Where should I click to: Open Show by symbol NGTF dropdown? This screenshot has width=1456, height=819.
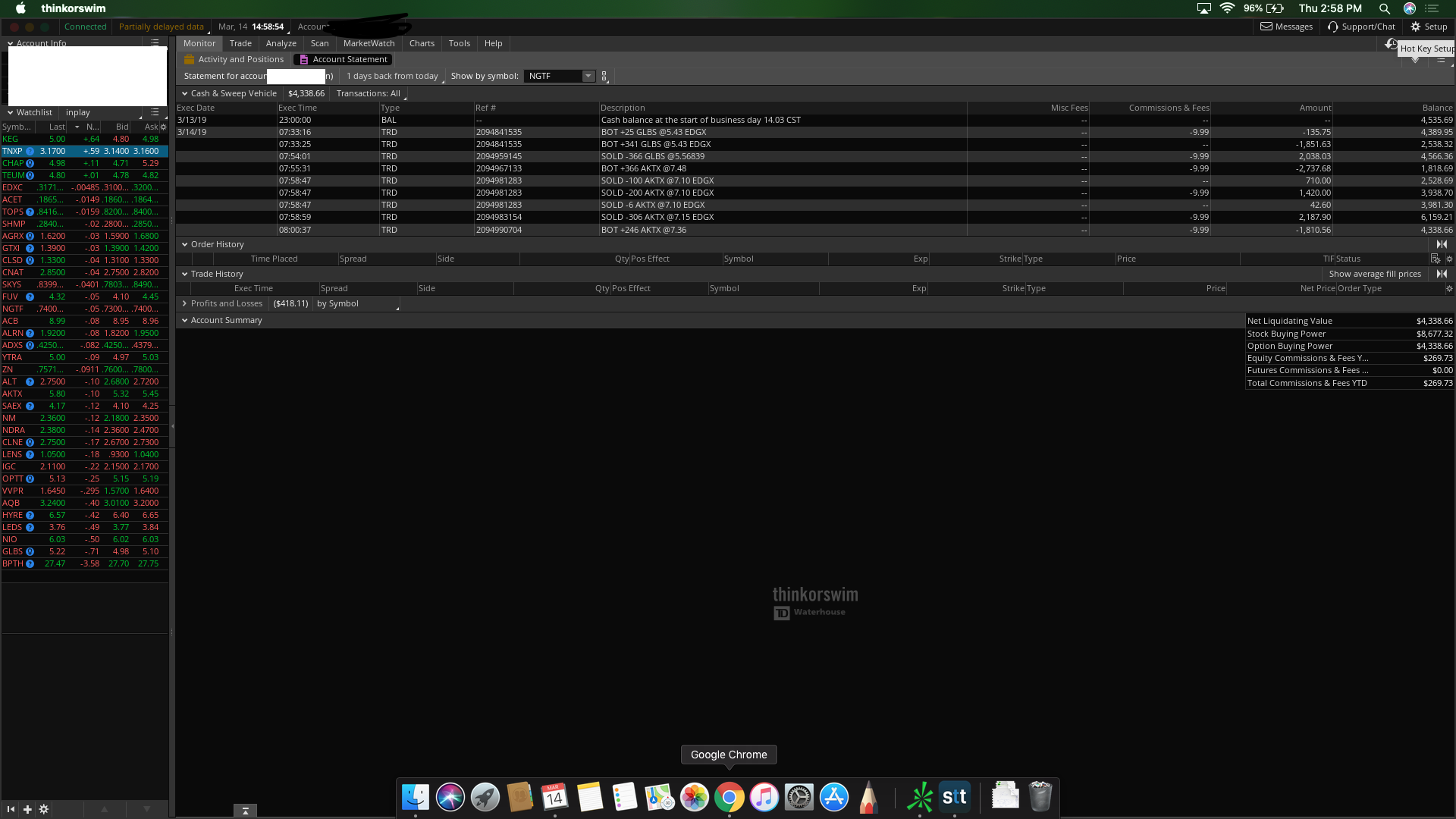point(588,76)
